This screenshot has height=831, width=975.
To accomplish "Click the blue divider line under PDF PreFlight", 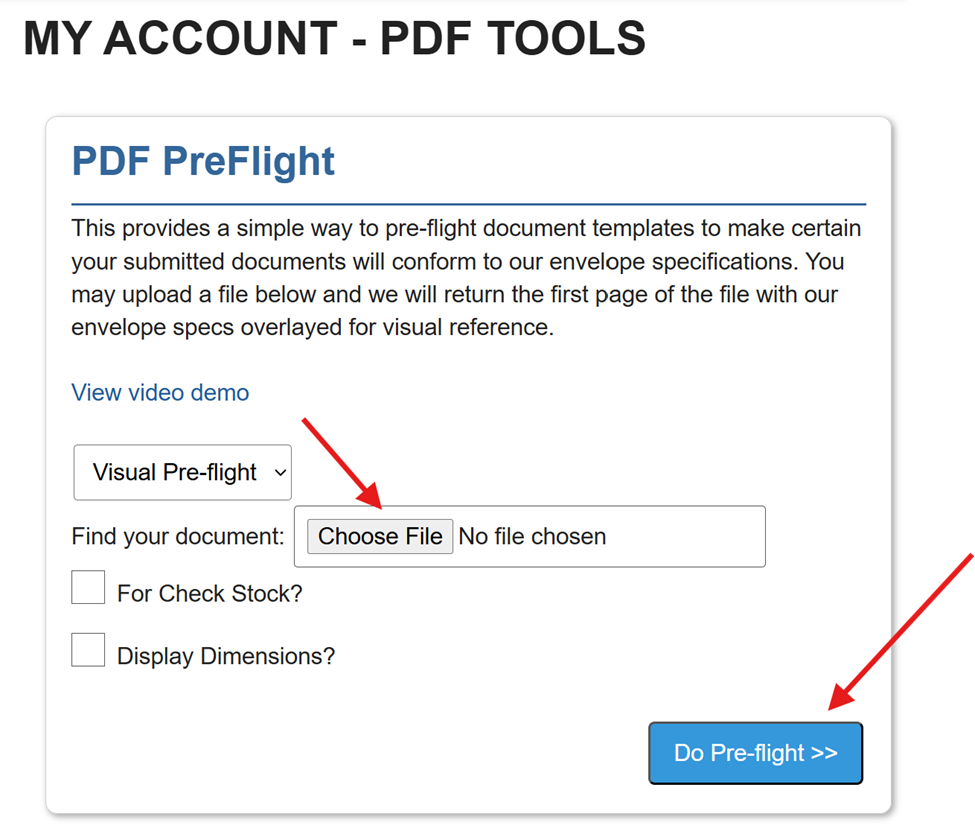I will (468, 204).
